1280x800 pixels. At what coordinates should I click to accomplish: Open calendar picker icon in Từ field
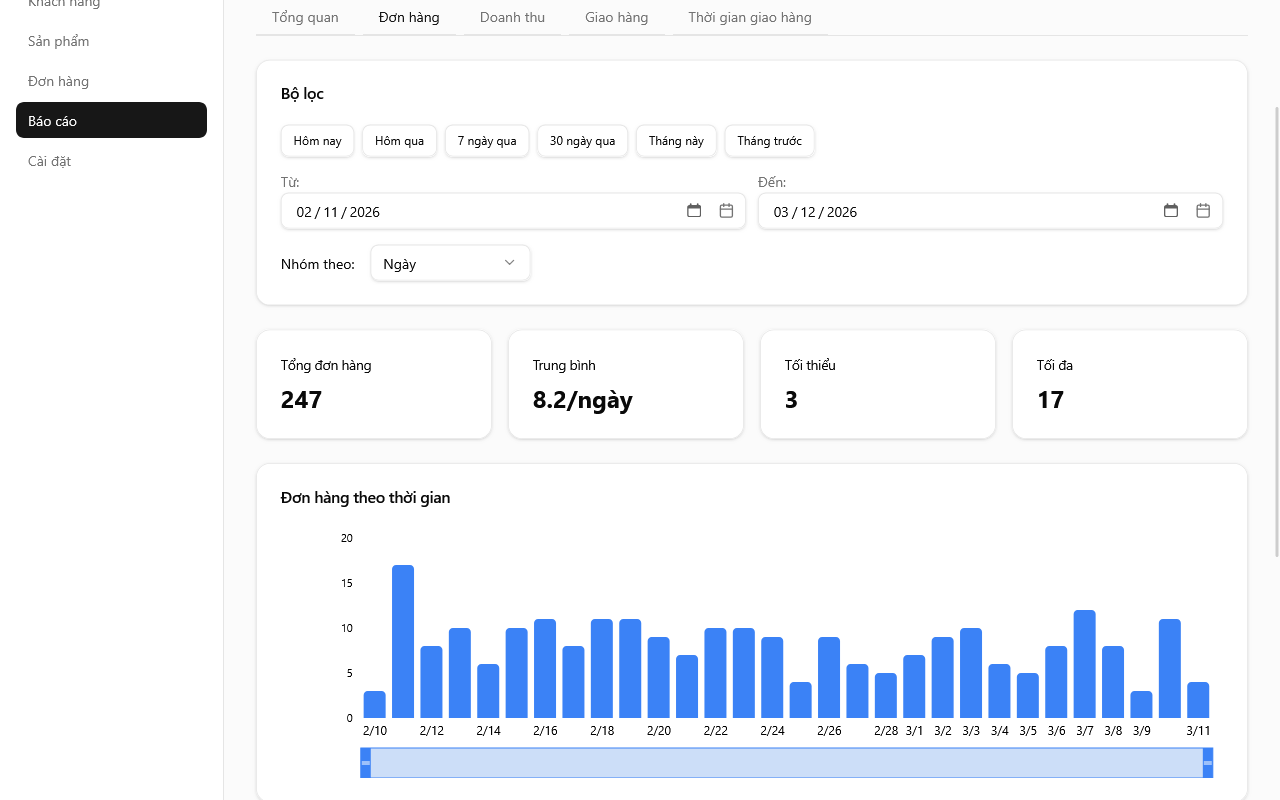[694, 211]
